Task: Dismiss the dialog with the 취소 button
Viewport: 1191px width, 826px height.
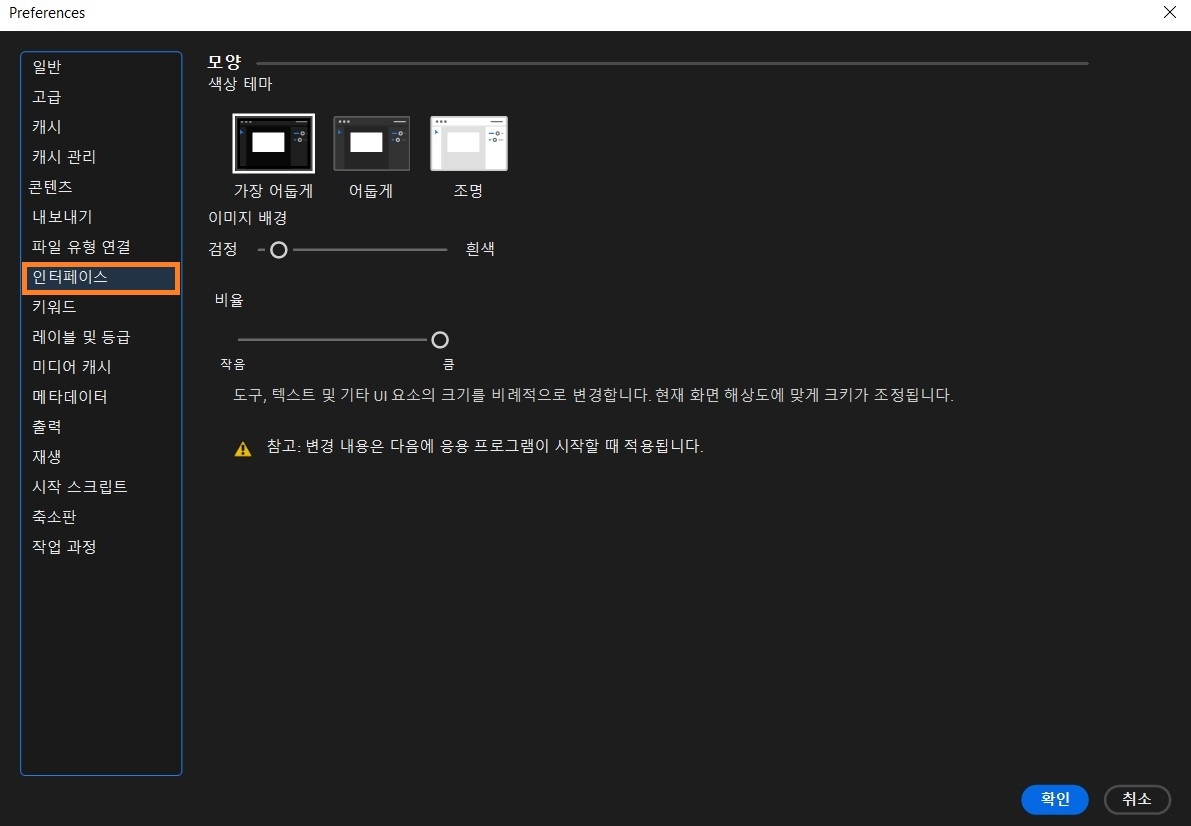Action: pos(1137,799)
